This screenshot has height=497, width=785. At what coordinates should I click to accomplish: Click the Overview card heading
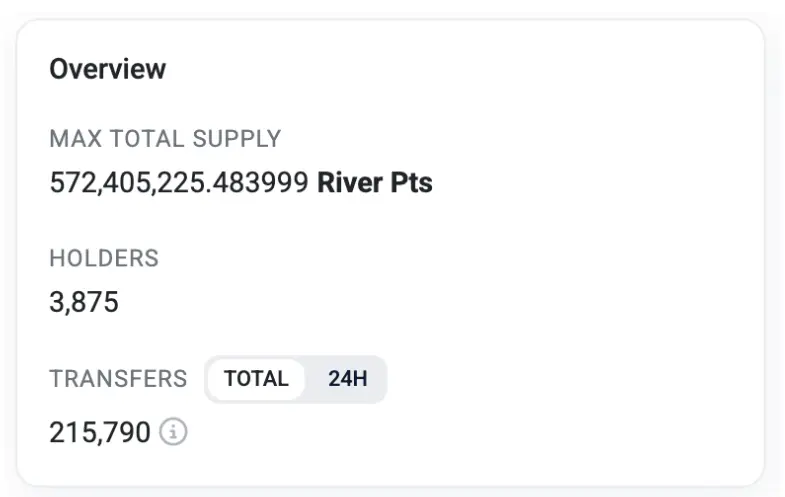click(107, 69)
